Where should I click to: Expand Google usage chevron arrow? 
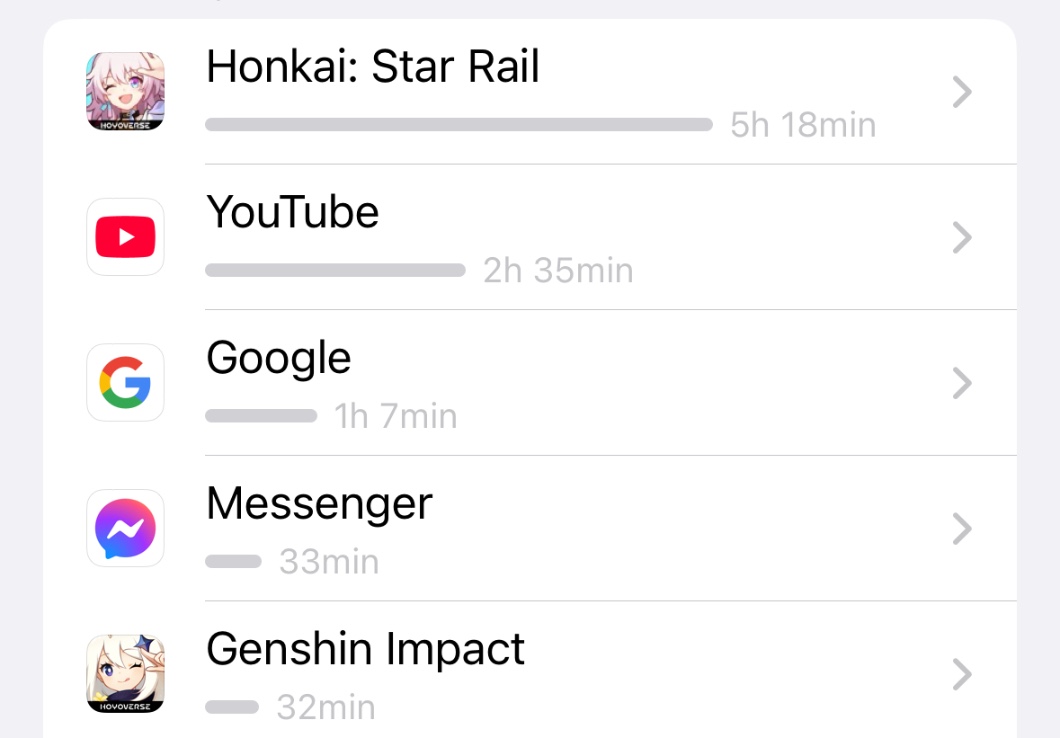pos(962,383)
